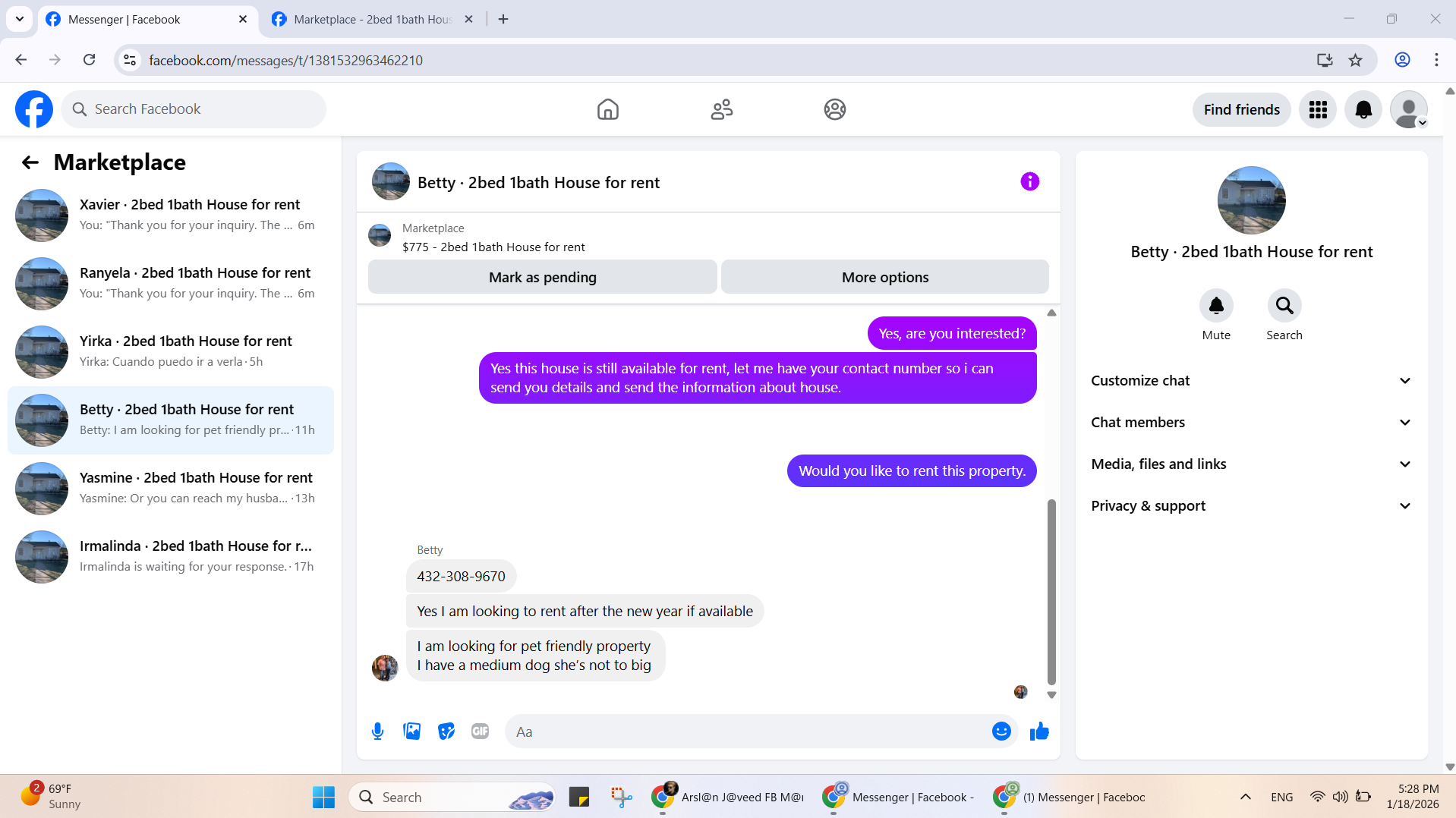Click the browser reload icon
This screenshot has width=1456, height=818.
(x=90, y=60)
